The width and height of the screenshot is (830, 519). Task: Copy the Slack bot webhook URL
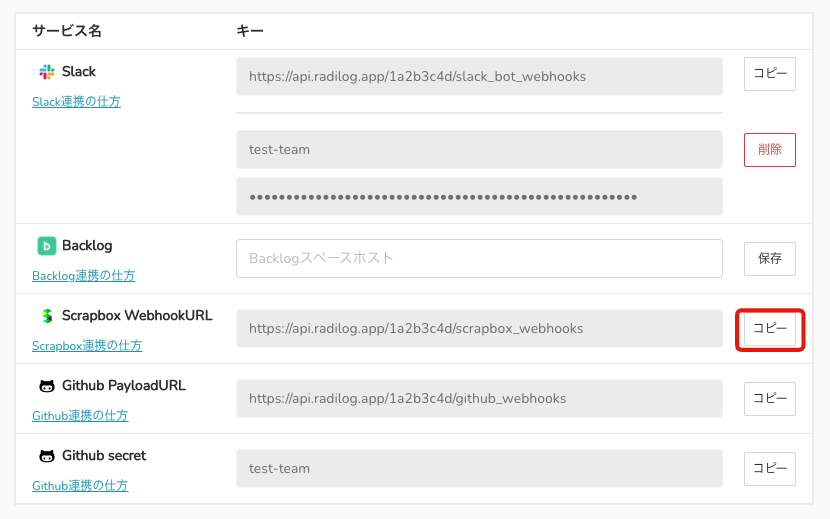click(x=769, y=75)
